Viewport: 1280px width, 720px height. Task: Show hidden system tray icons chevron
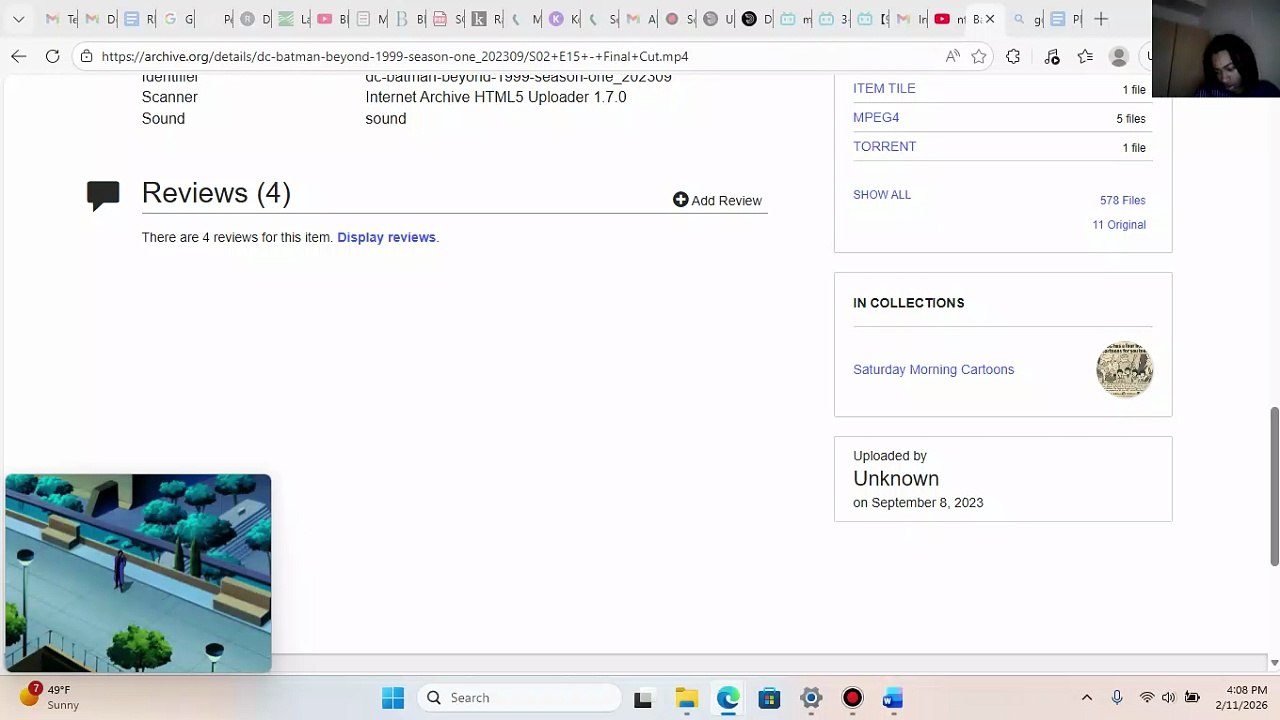coord(1087,698)
